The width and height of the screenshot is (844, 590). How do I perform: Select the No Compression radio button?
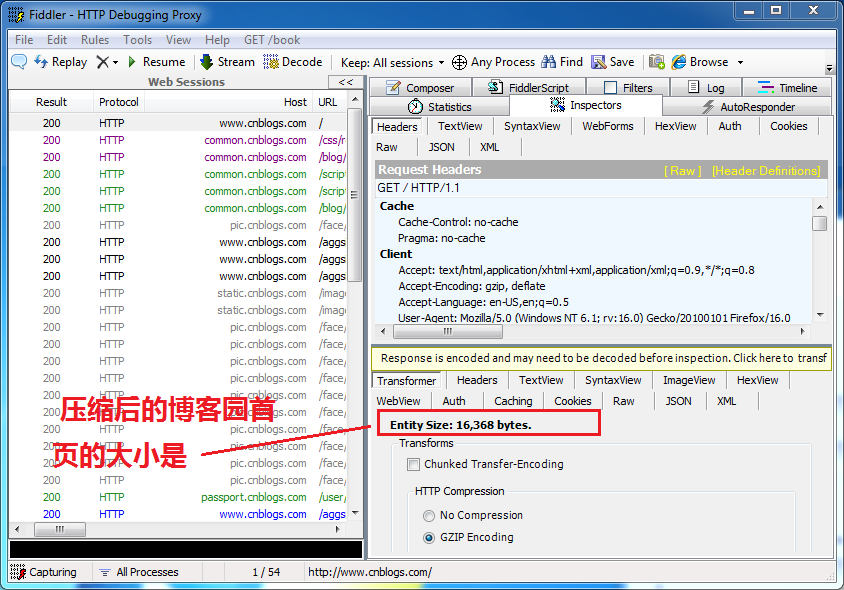tap(429, 515)
